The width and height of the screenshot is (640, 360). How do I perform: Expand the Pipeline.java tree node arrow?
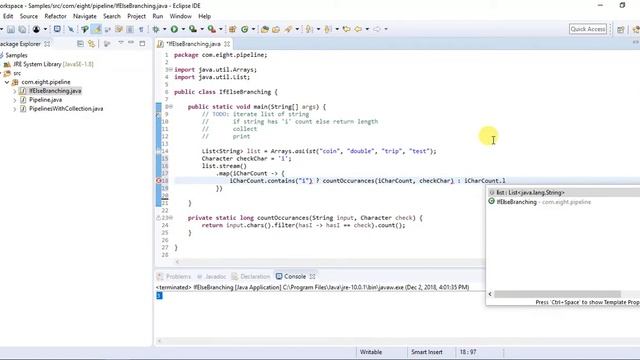point(15,100)
